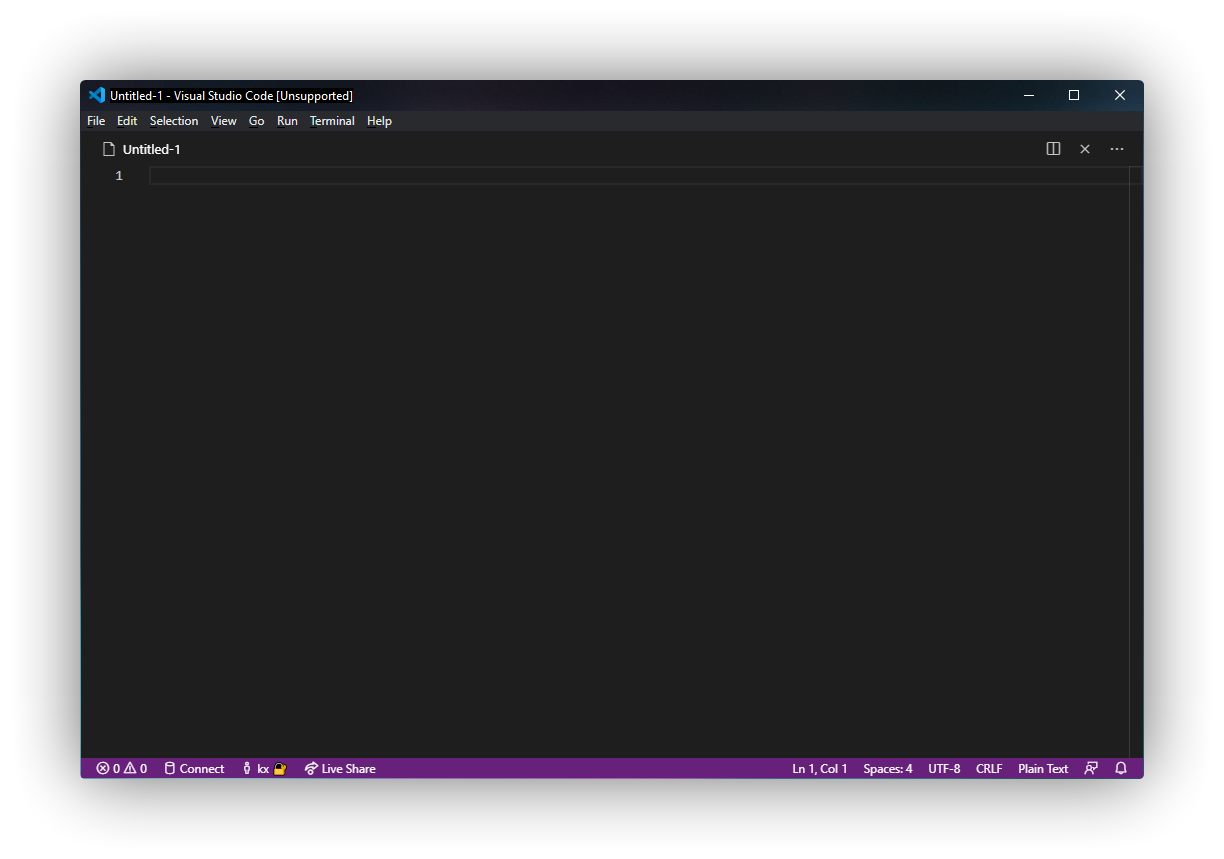Split the editor to the right

point(1053,149)
